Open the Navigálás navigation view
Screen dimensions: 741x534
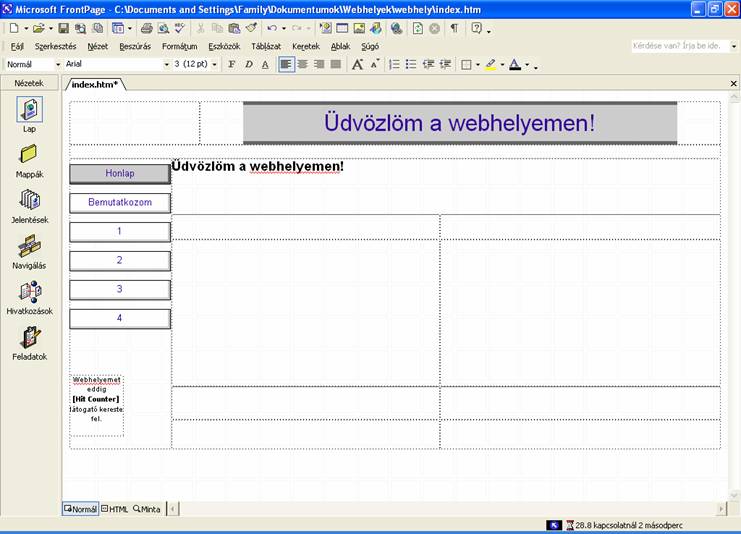[29, 247]
